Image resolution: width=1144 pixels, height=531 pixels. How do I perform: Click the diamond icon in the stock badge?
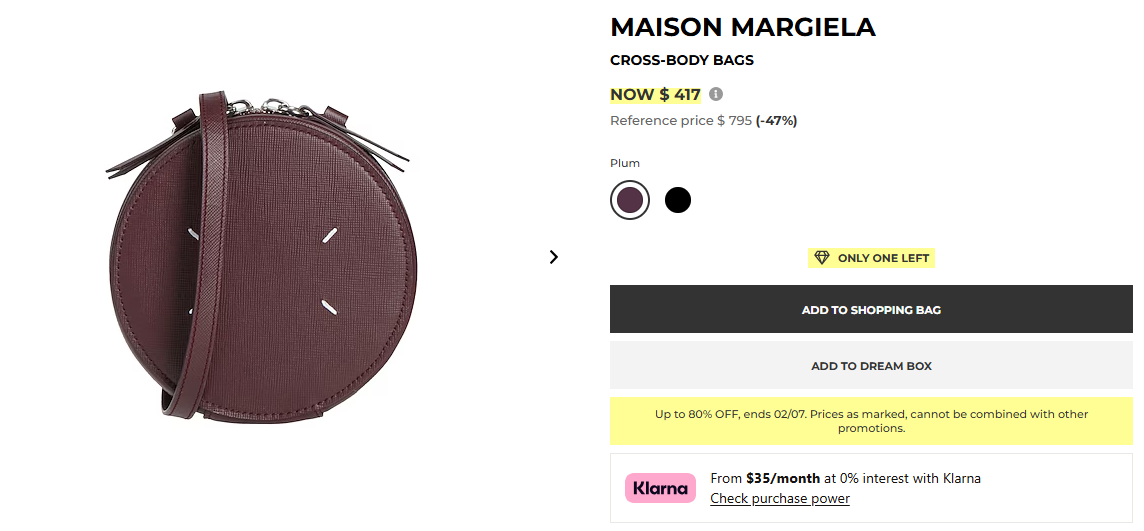coord(822,258)
